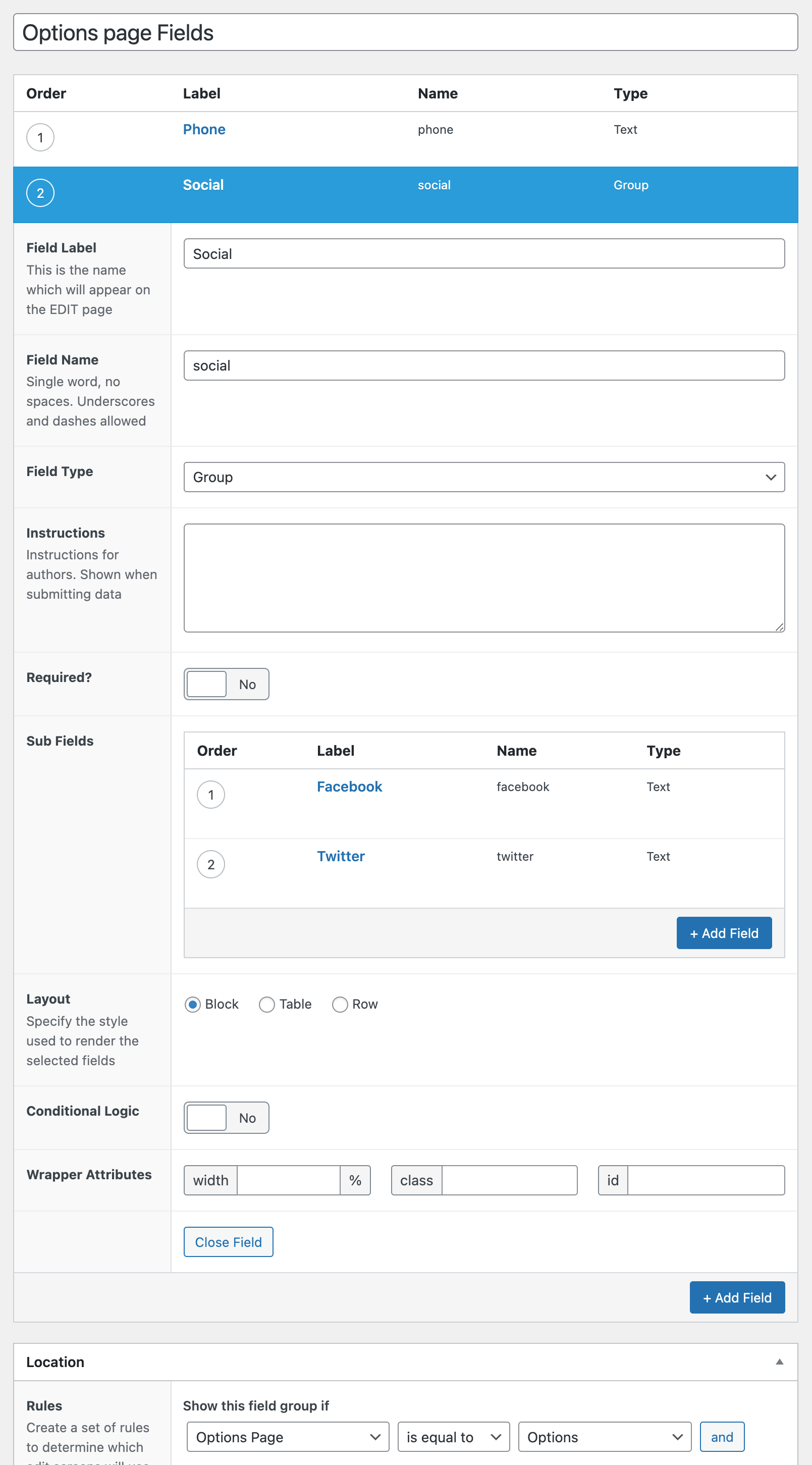Image resolution: width=812 pixels, height=1465 pixels.
Task: Select the Block layout radio button
Action: pyautogui.click(x=193, y=1004)
